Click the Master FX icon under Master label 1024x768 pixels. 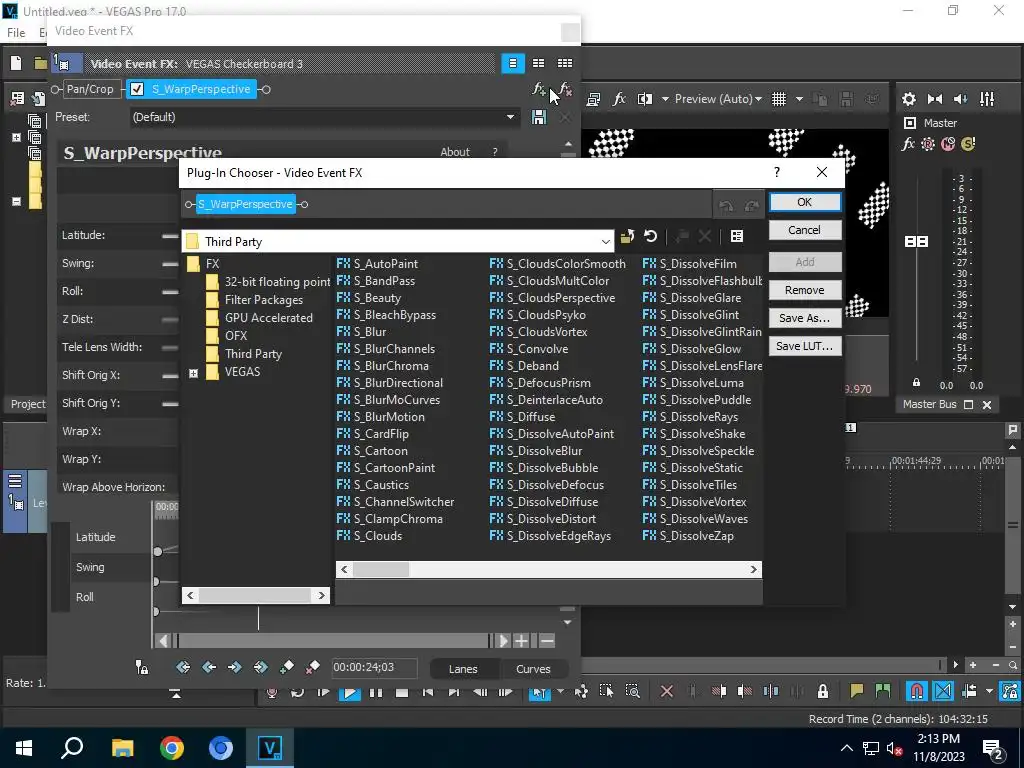(908, 144)
